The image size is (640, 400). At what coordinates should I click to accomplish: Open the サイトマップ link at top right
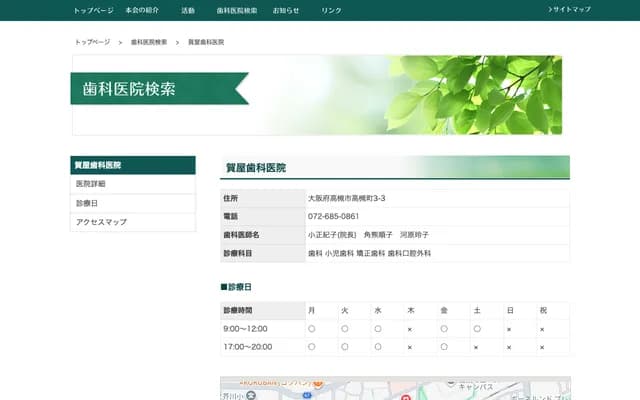[x=570, y=9]
